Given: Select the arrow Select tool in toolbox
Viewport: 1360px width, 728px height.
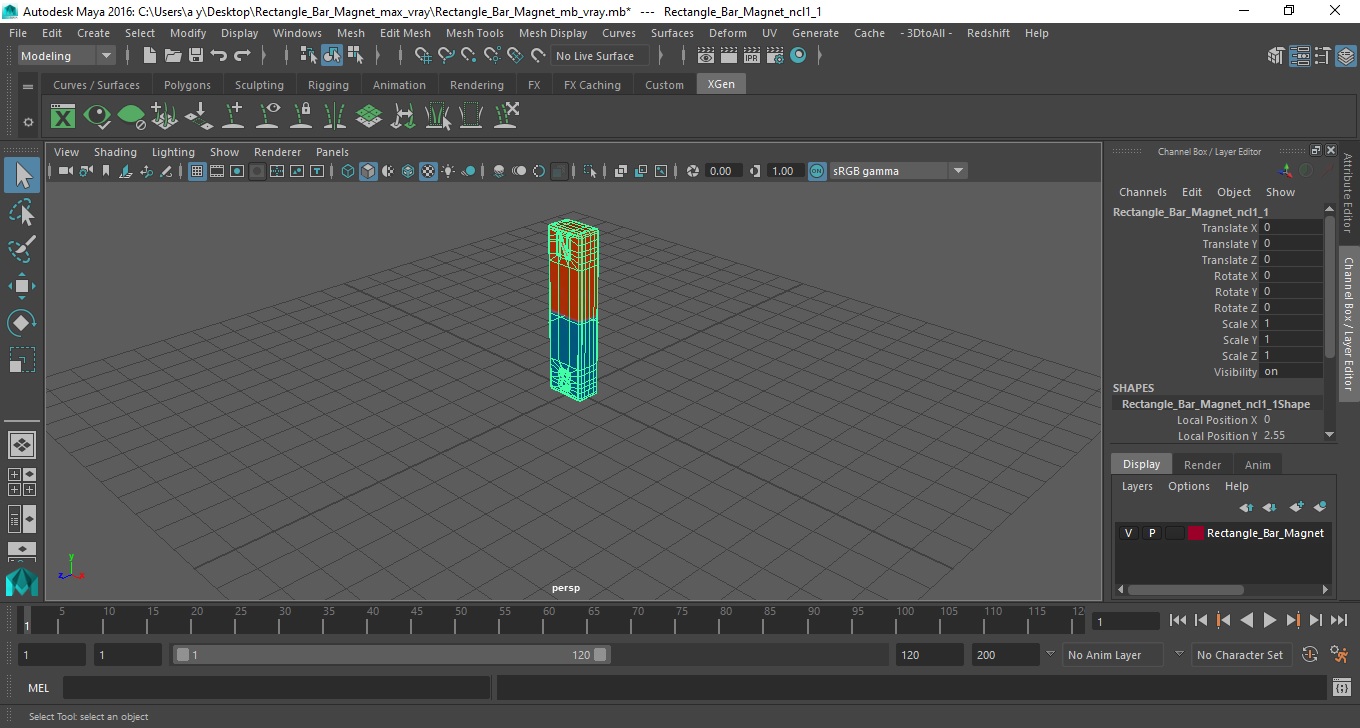Looking at the screenshot, I should pyautogui.click(x=22, y=176).
